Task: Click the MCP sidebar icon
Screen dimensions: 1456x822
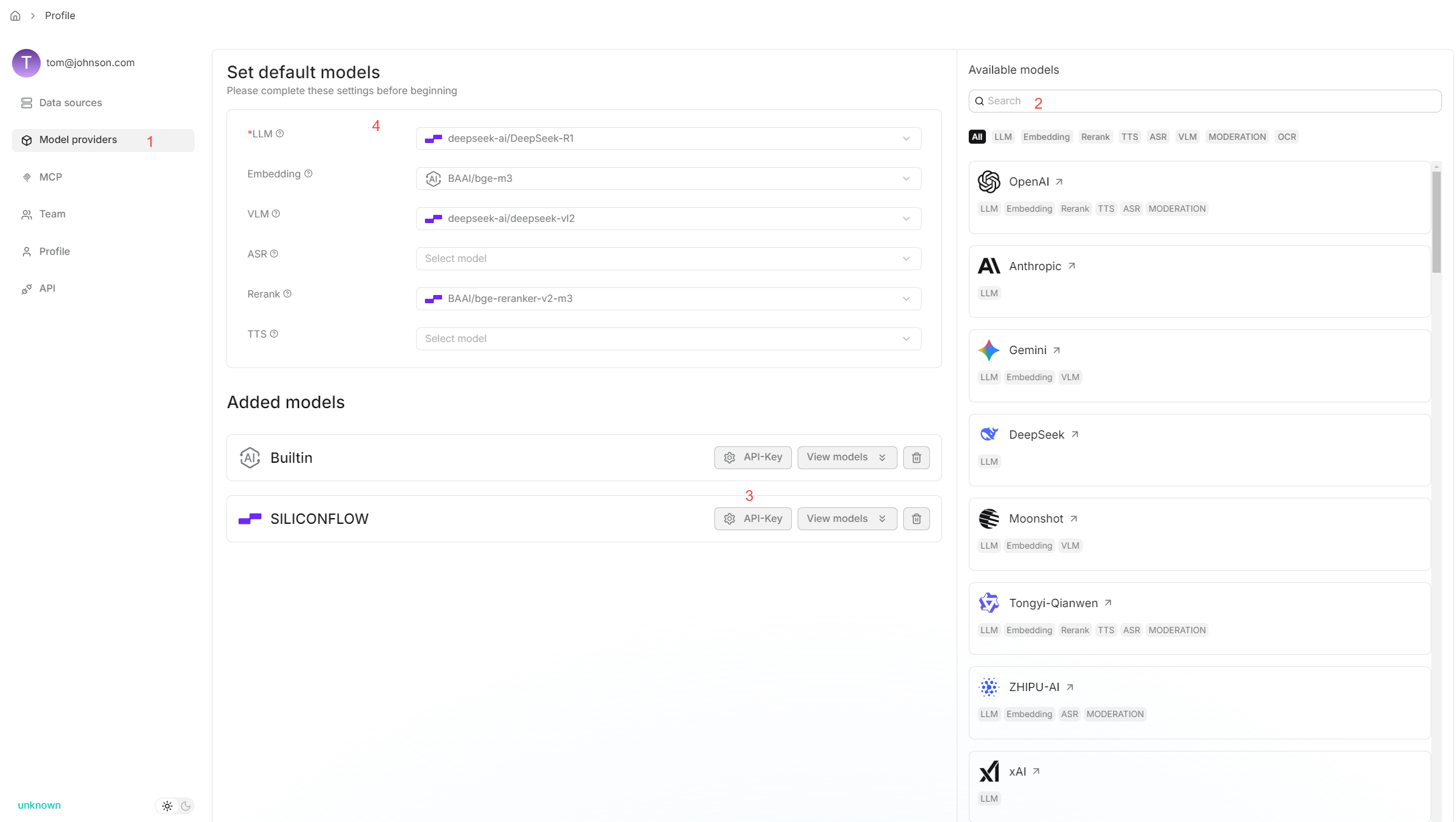Action: coord(27,177)
